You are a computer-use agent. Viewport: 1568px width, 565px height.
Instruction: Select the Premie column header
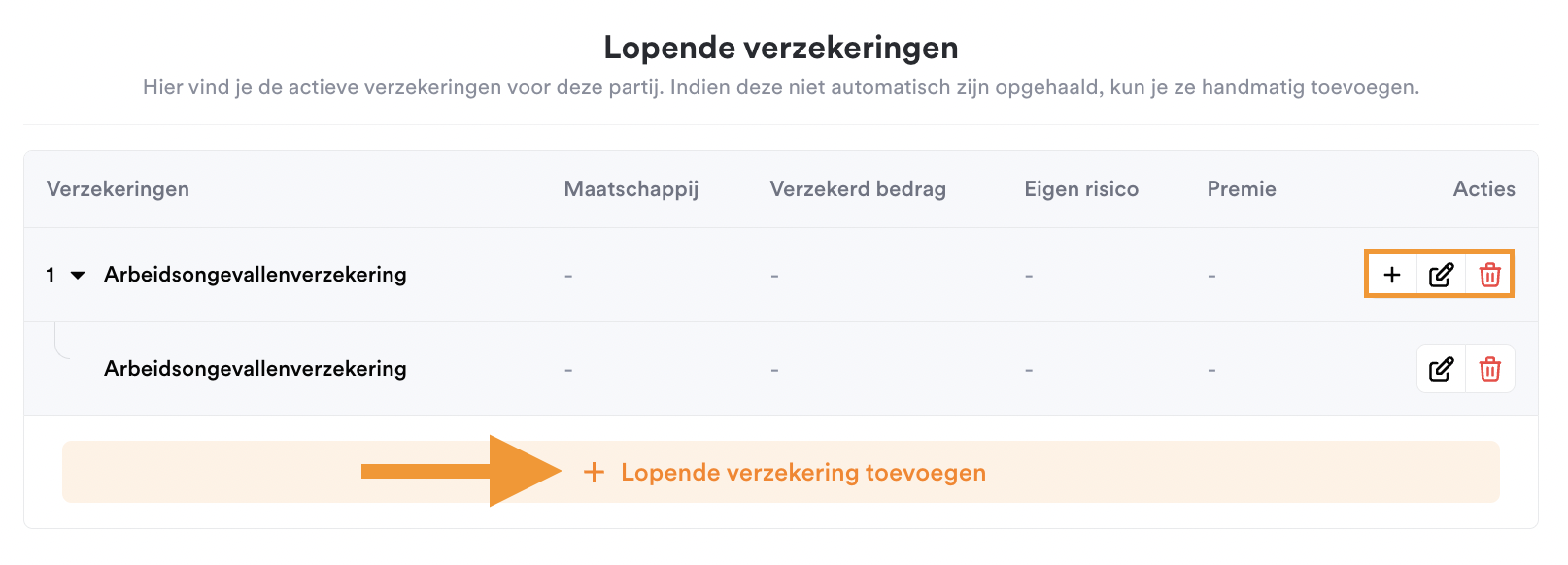1242,189
